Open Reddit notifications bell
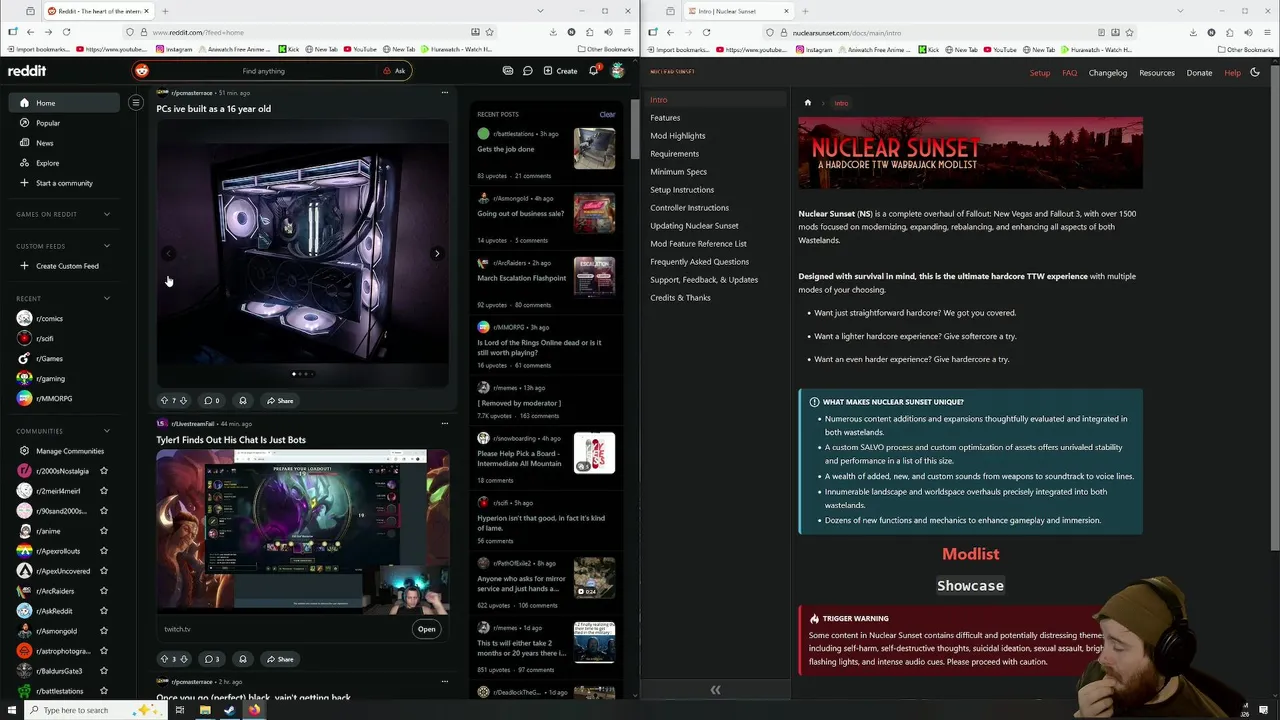1280x720 pixels. pyautogui.click(x=593, y=71)
